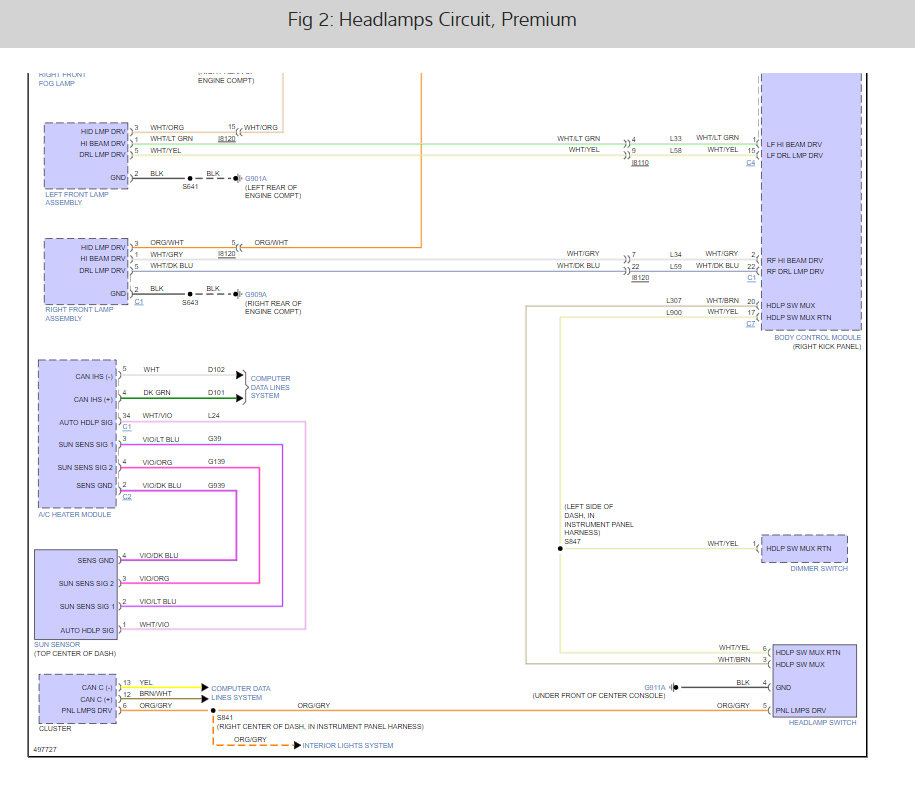Click the RF DRL LMP DRV pin label
The height and width of the screenshot is (786, 915).
coord(795,272)
